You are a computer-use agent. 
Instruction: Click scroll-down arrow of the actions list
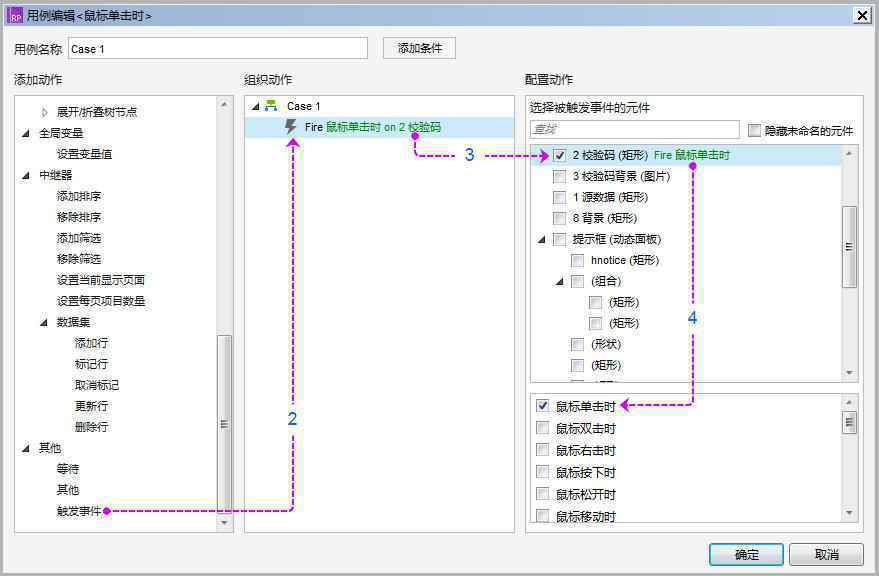click(x=224, y=523)
